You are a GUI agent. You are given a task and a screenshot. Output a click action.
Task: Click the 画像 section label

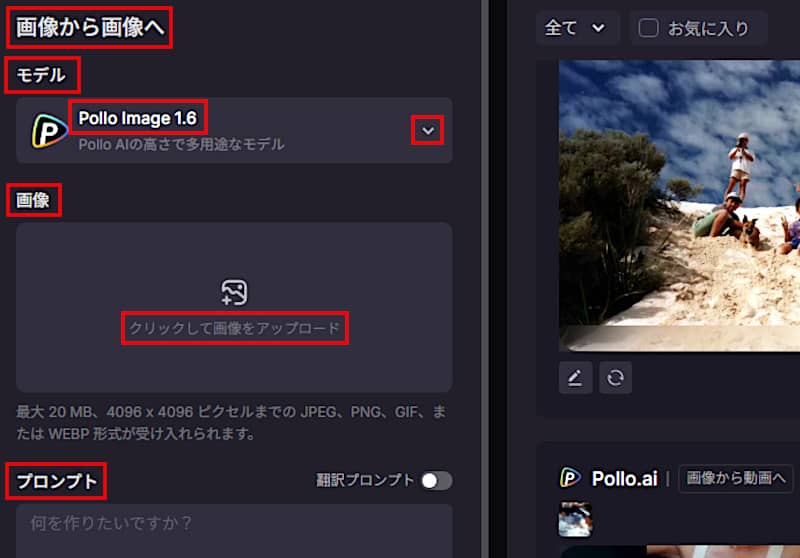[33, 200]
